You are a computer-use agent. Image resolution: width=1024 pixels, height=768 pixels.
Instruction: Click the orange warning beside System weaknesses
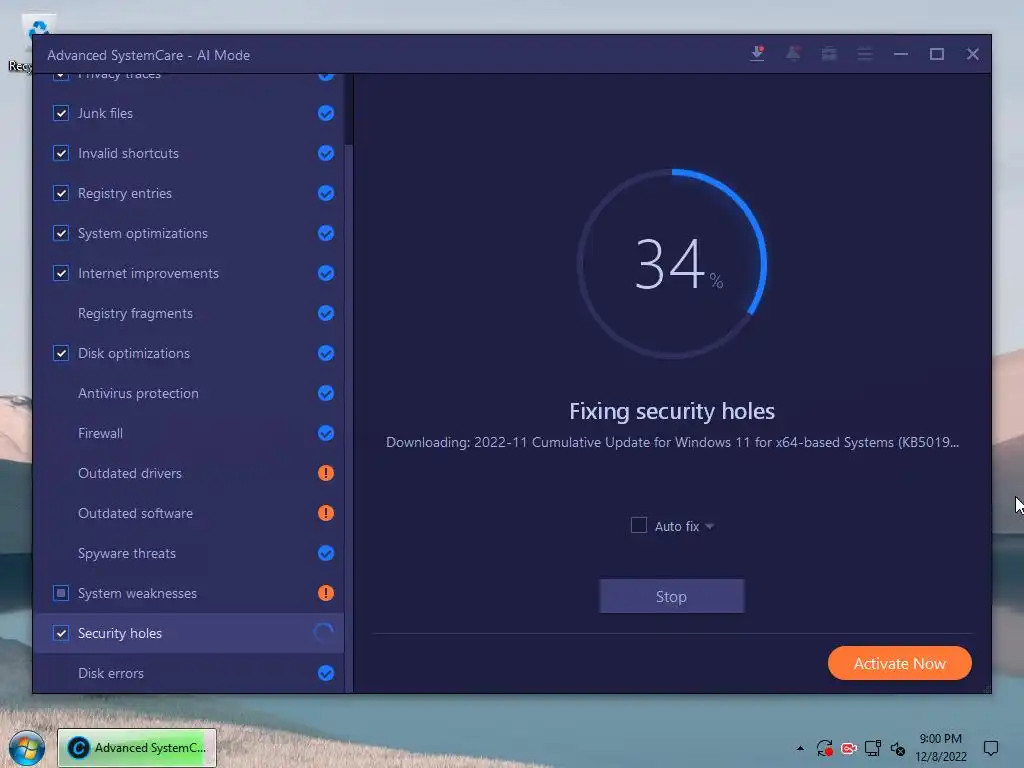tap(326, 593)
